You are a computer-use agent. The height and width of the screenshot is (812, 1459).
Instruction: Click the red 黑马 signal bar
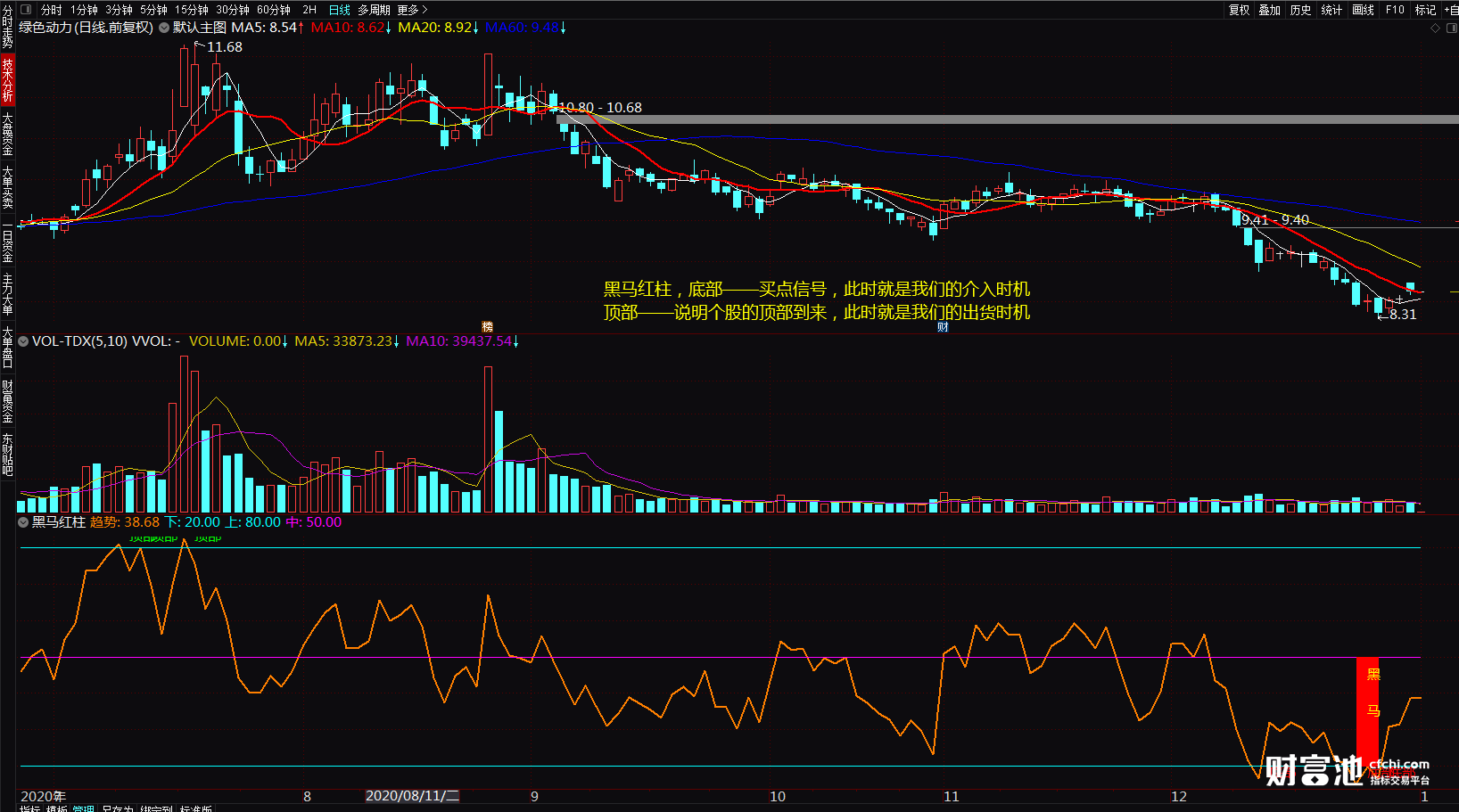[1367, 710]
